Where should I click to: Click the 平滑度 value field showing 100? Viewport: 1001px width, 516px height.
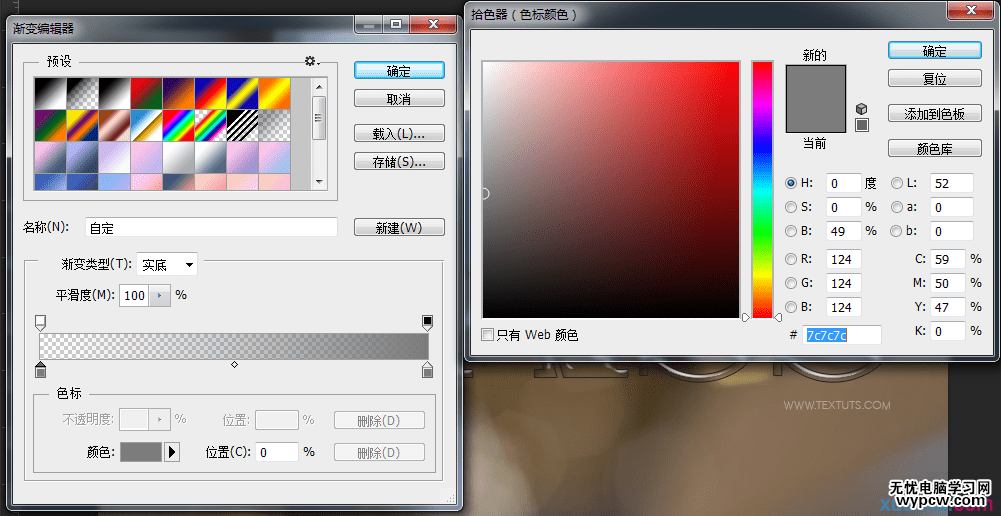135,295
